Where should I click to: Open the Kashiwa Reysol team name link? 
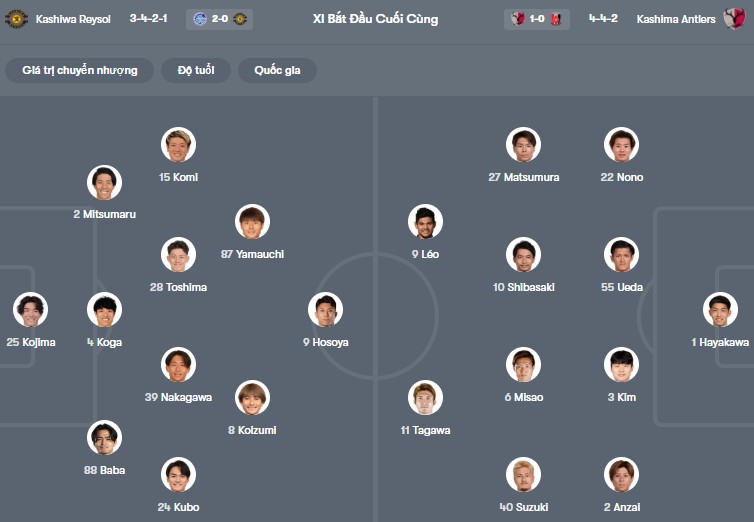coord(75,19)
